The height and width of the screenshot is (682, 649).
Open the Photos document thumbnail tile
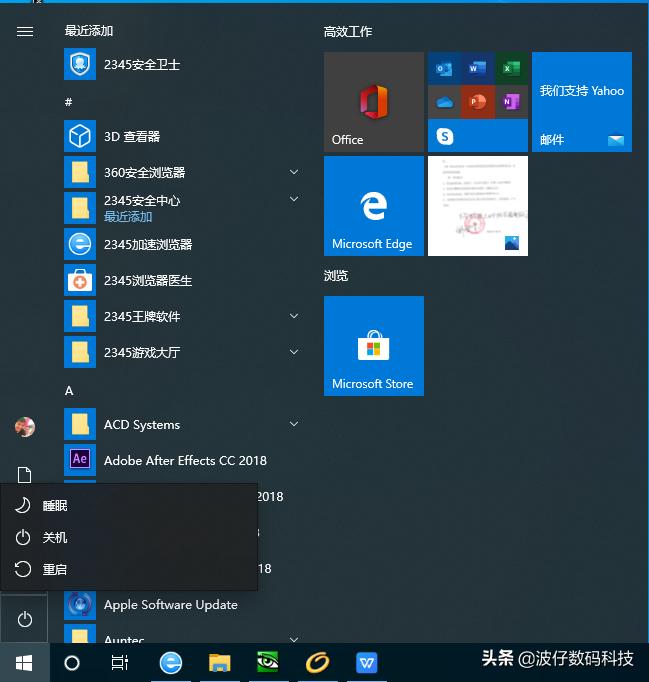coord(478,206)
